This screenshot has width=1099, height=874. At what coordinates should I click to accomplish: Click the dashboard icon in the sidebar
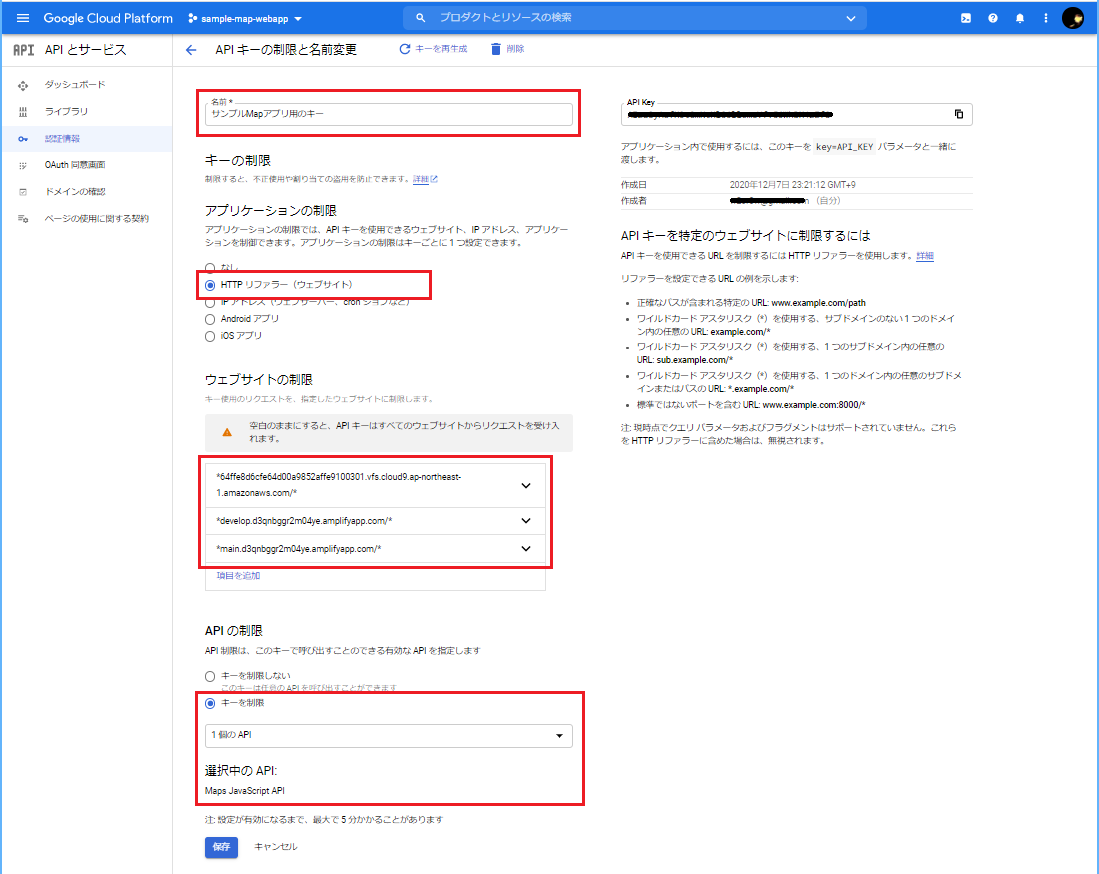coord(23,86)
